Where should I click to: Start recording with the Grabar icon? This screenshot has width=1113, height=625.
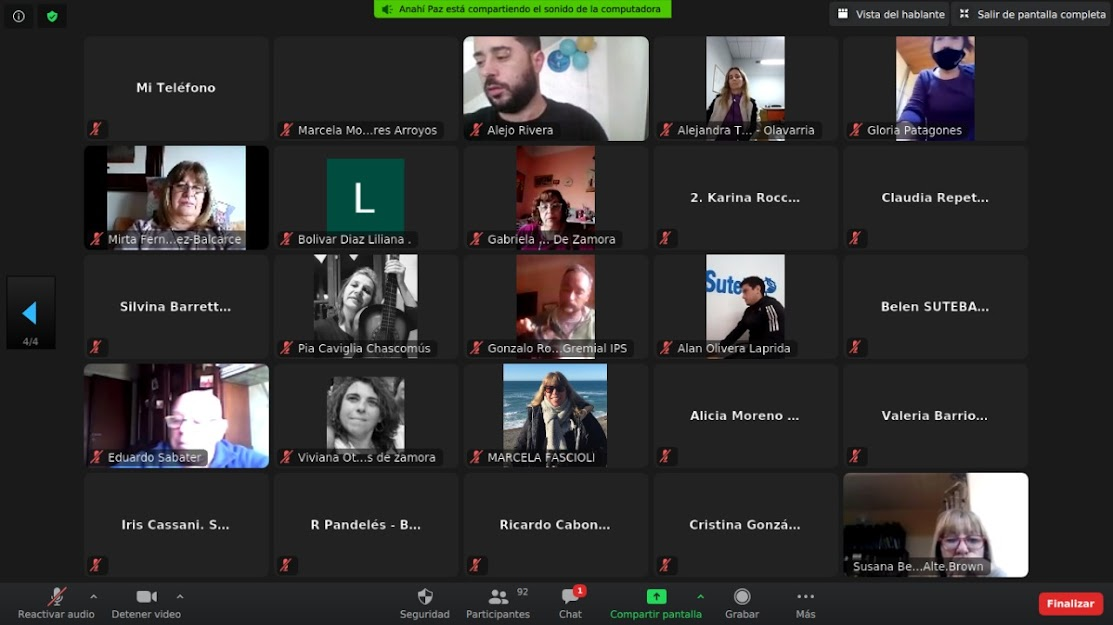tap(741, 597)
